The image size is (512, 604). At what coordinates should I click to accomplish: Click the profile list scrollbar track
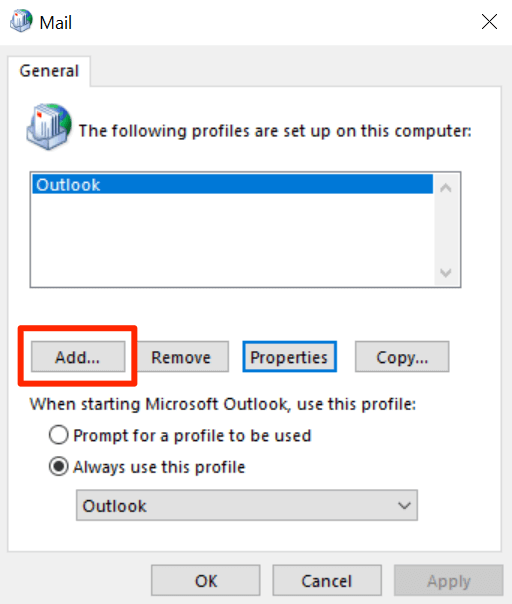pyautogui.click(x=446, y=231)
